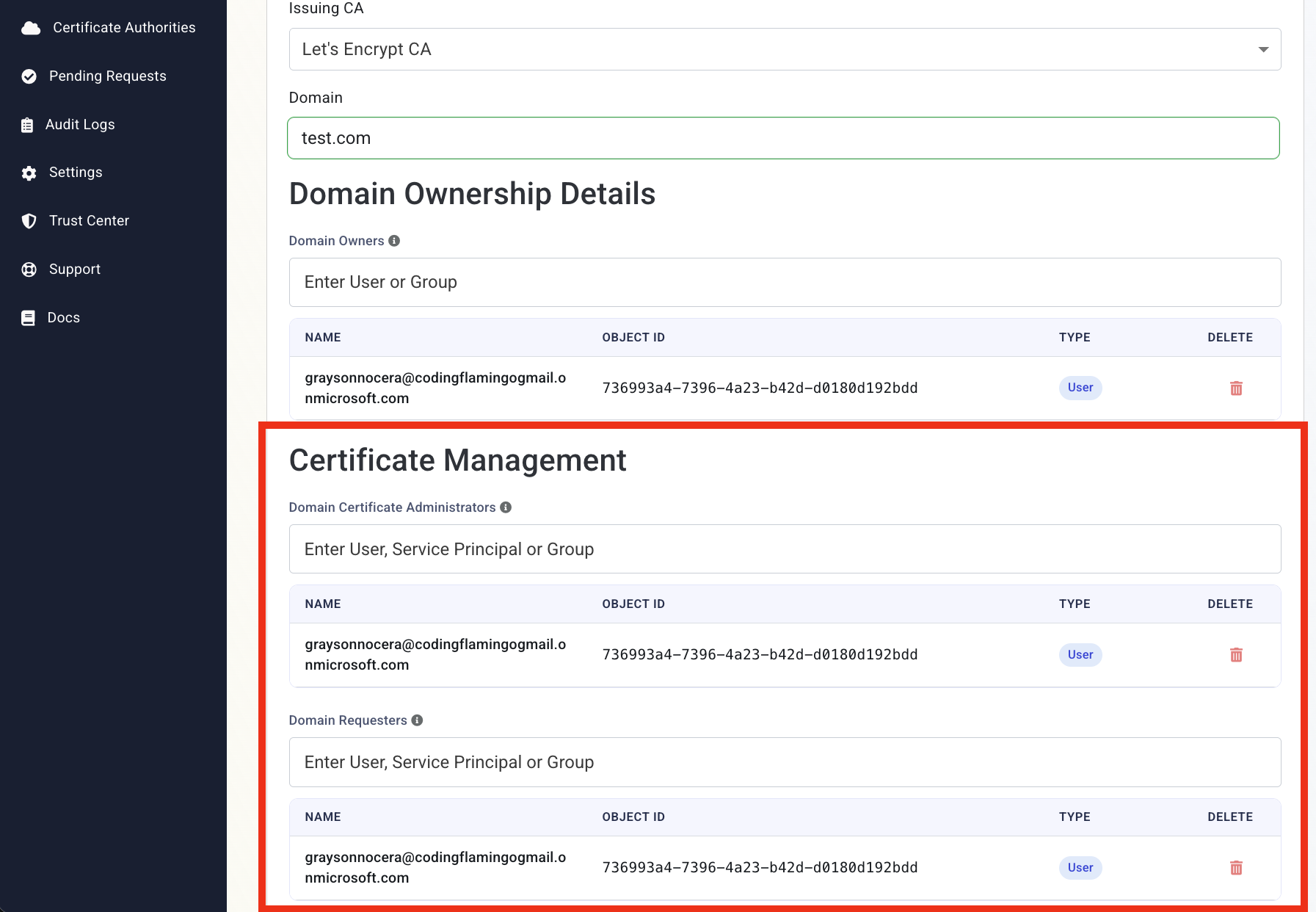Go to Pending Requests page
The image size is (1316, 912).
tap(108, 76)
